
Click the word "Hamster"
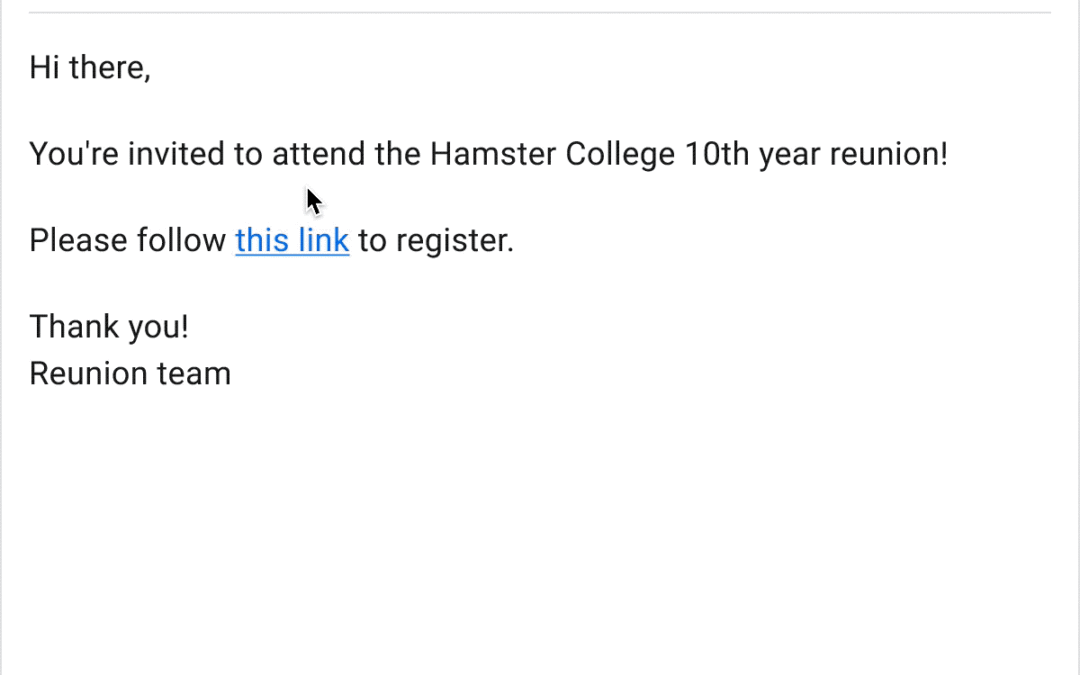493,154
